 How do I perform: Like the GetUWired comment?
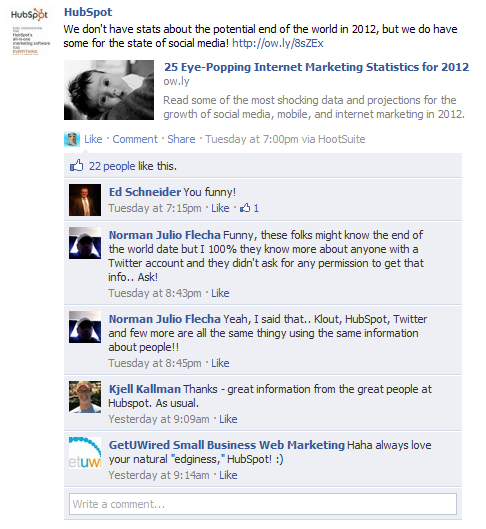(x=228, y=475)
